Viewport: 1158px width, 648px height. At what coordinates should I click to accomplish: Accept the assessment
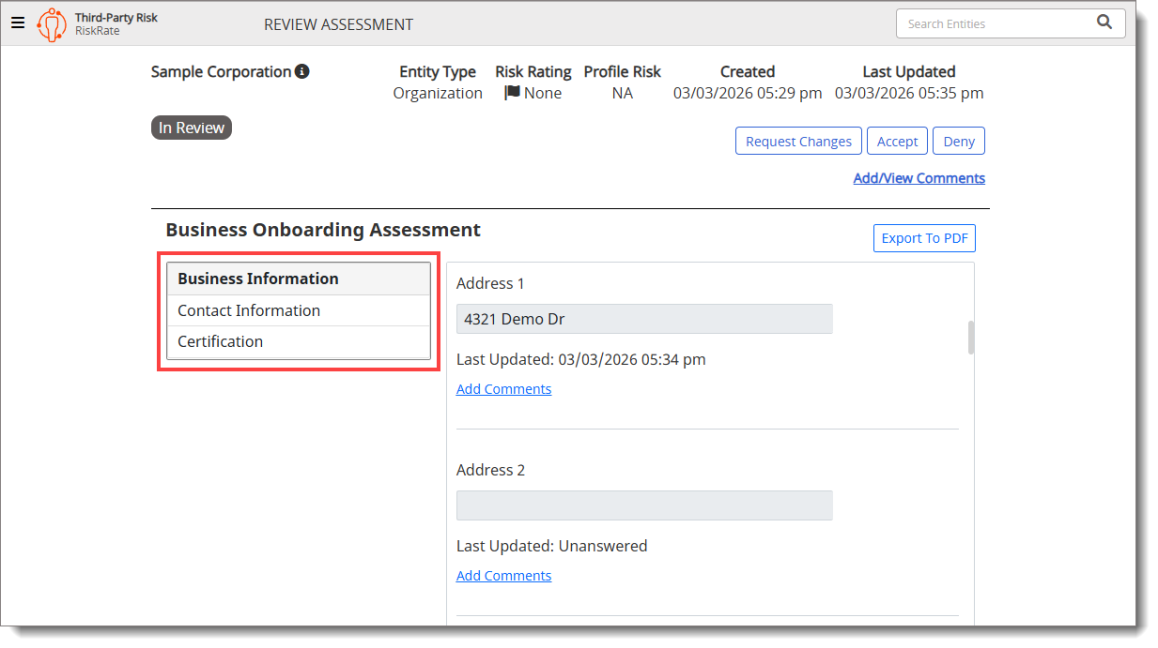[897, 141]
